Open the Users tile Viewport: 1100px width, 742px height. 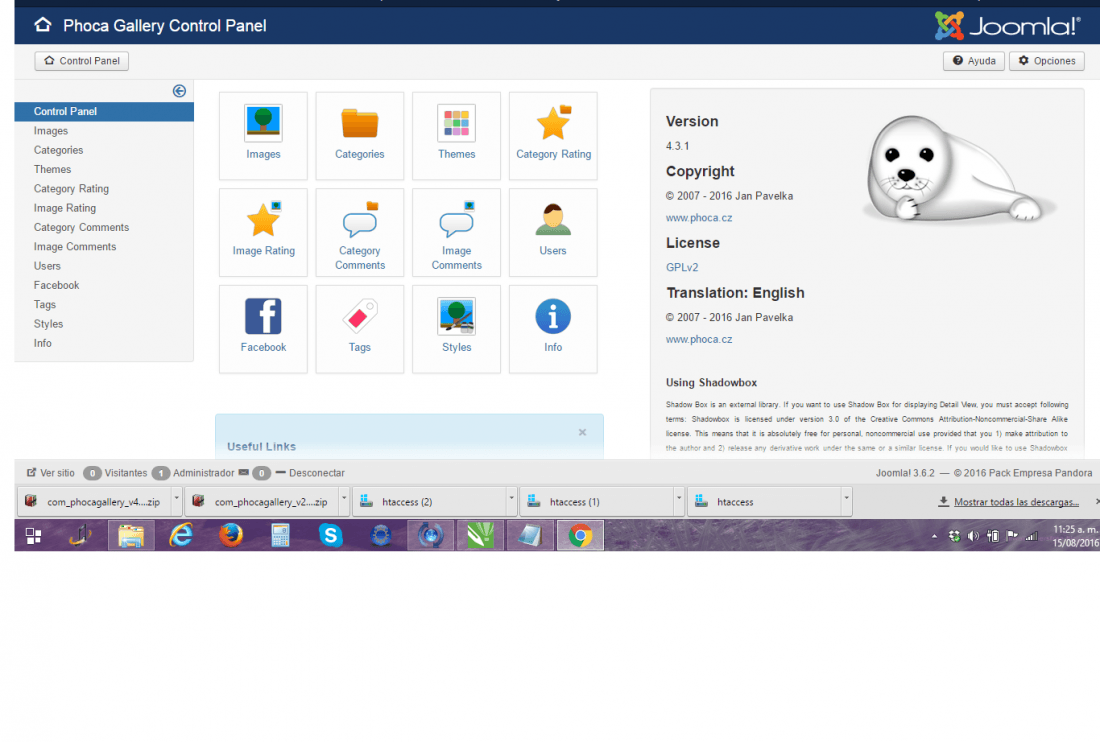[x=554, y=232]
